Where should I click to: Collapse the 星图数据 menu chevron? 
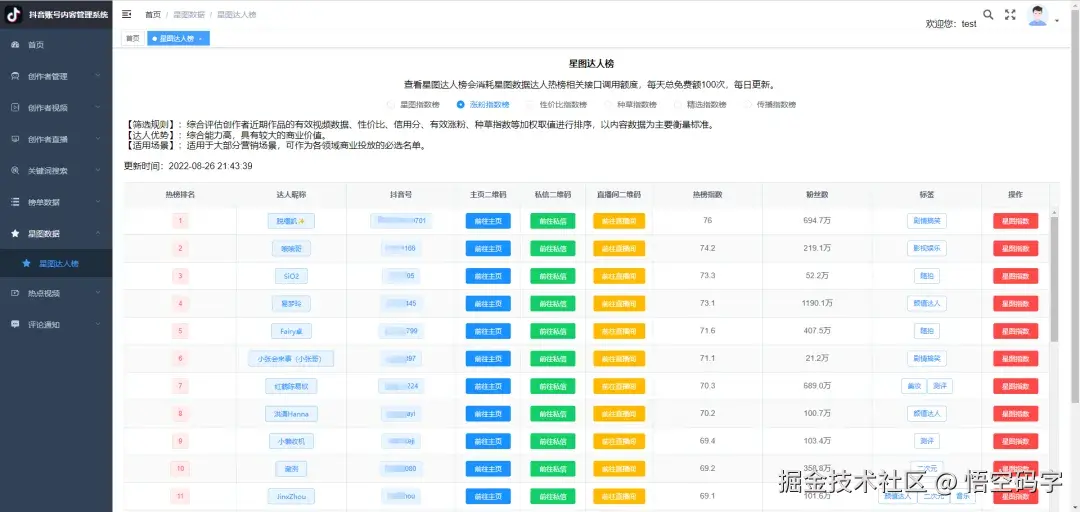coord(98,234)
